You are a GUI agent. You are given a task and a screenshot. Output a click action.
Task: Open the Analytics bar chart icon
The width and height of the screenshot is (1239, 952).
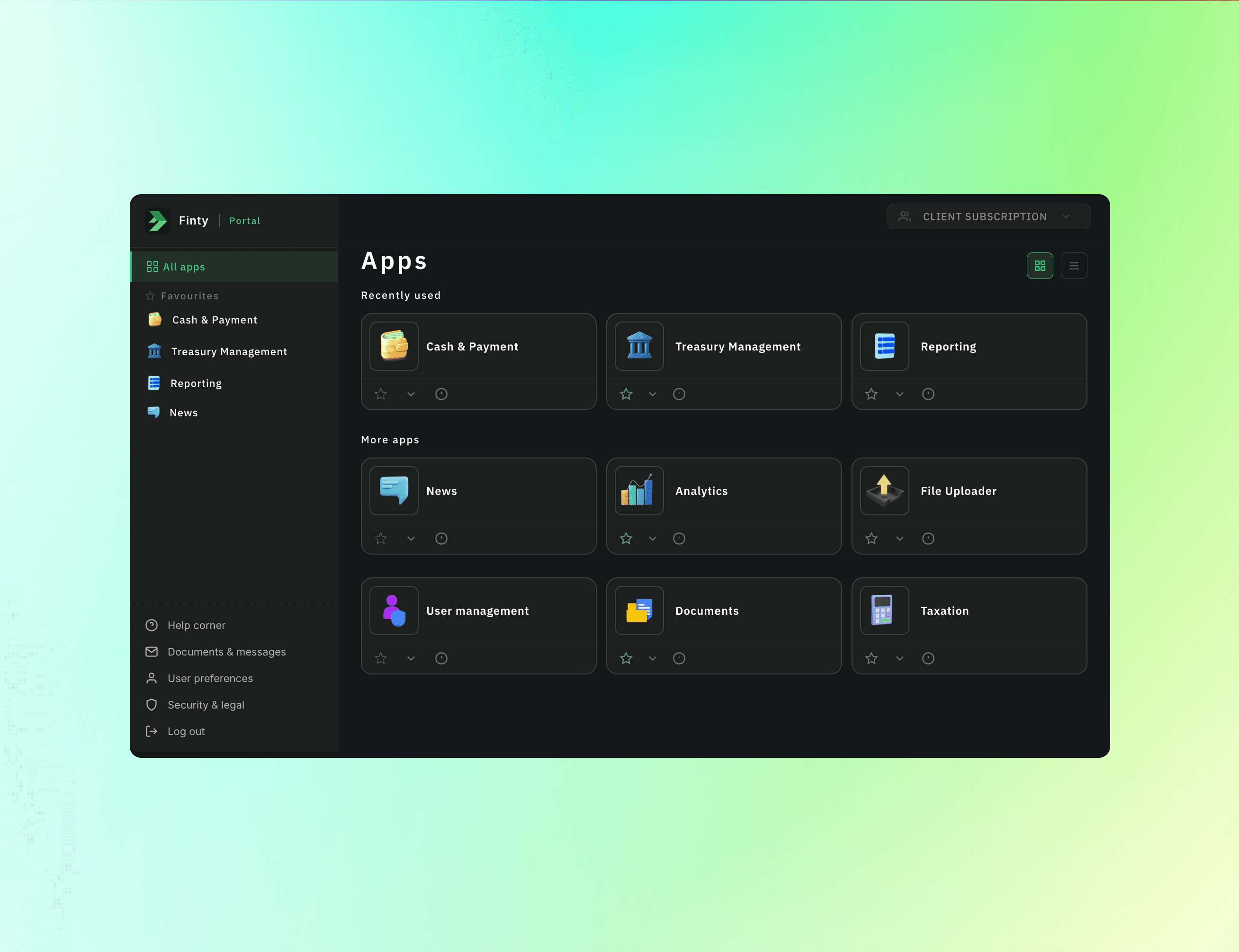point(639,491)
